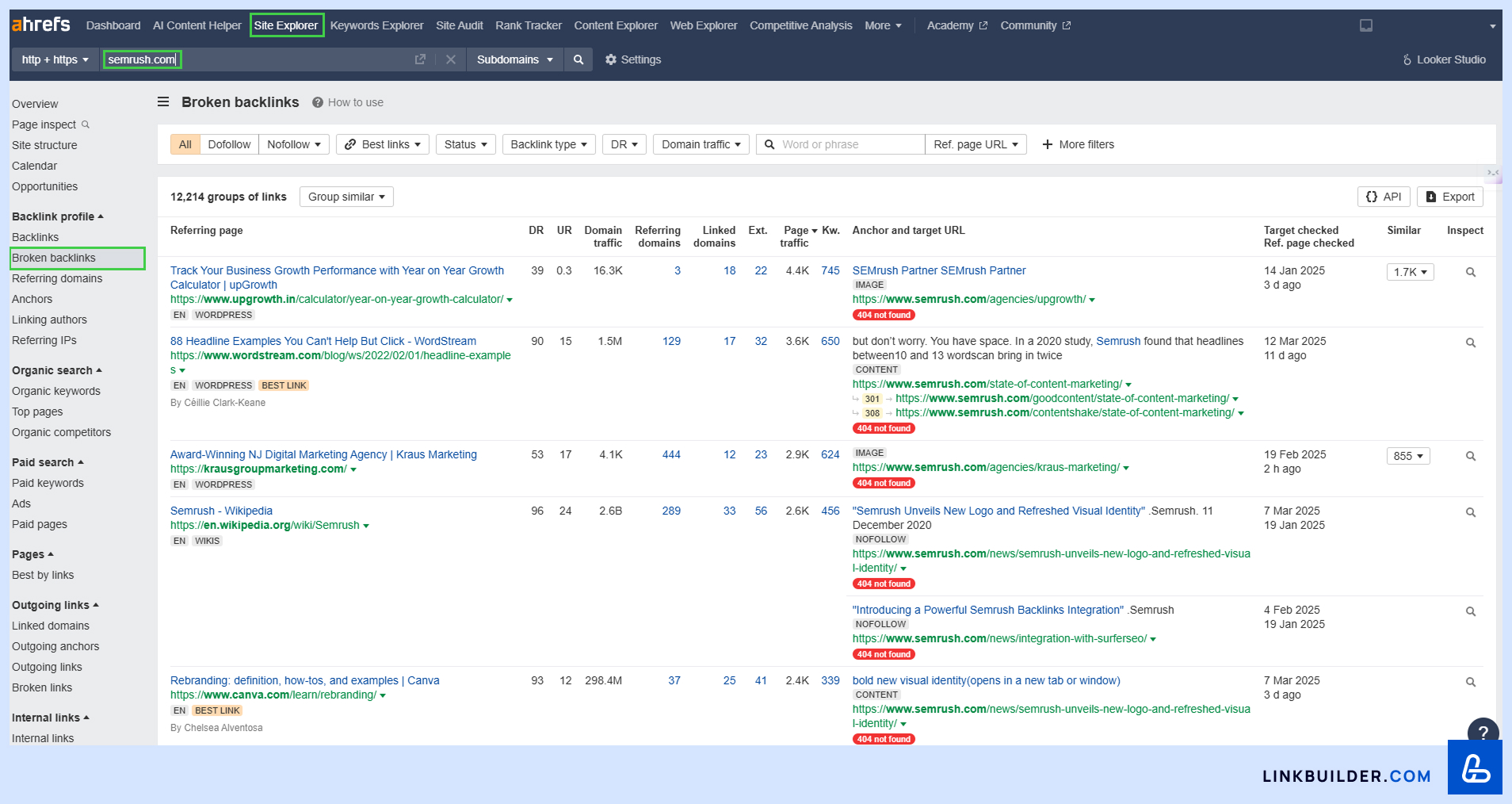Expand the 855 similar links dropdown
The image size is (1512, 804).
(x=1408, y=456)
